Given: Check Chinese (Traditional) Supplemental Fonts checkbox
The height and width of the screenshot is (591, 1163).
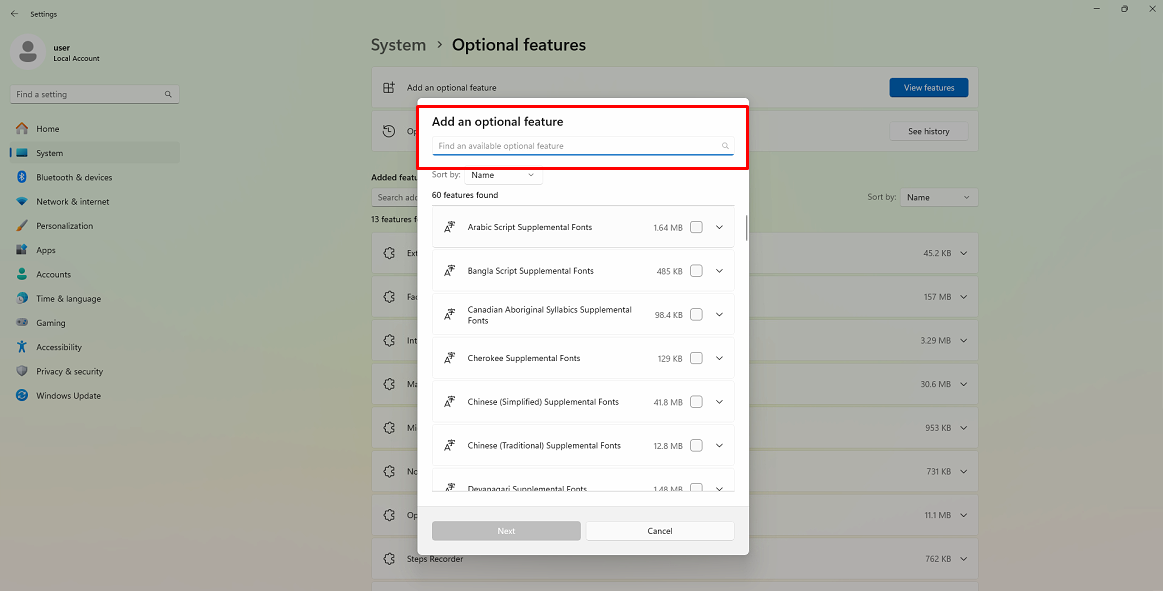Looking at the screenshot, I should pos(696,446).
